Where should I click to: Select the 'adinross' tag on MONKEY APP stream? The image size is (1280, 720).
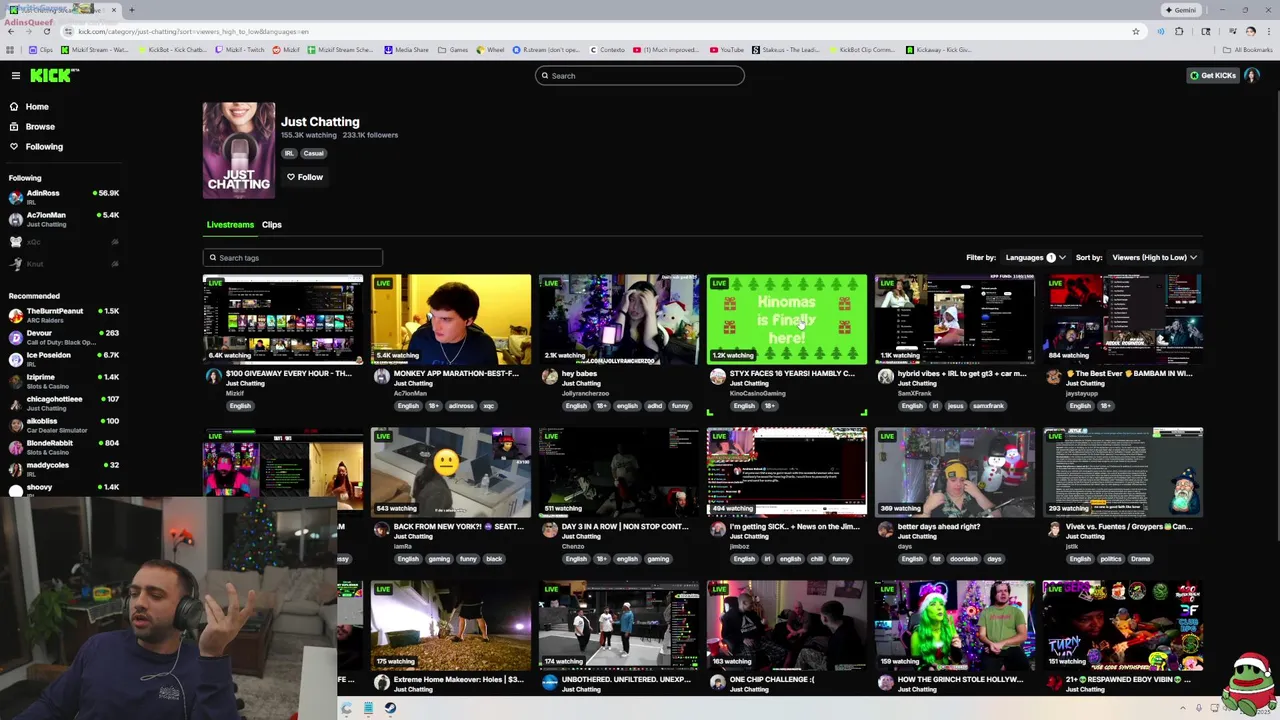coord(461,406)
